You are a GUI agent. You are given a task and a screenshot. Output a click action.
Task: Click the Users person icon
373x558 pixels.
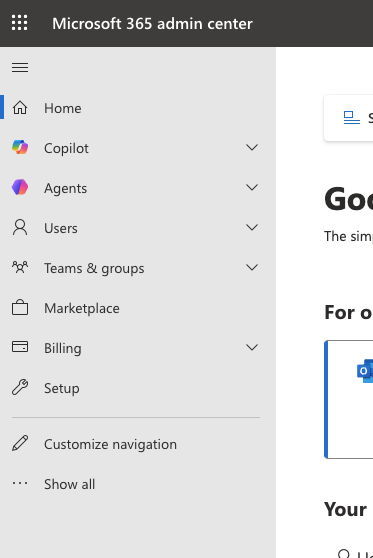coord(20,227)
